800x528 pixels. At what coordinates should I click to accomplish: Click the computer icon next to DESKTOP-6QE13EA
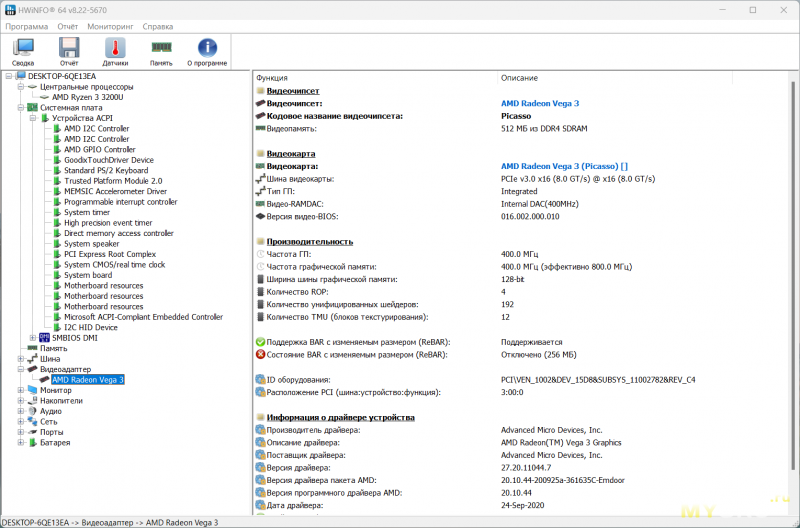20,76
